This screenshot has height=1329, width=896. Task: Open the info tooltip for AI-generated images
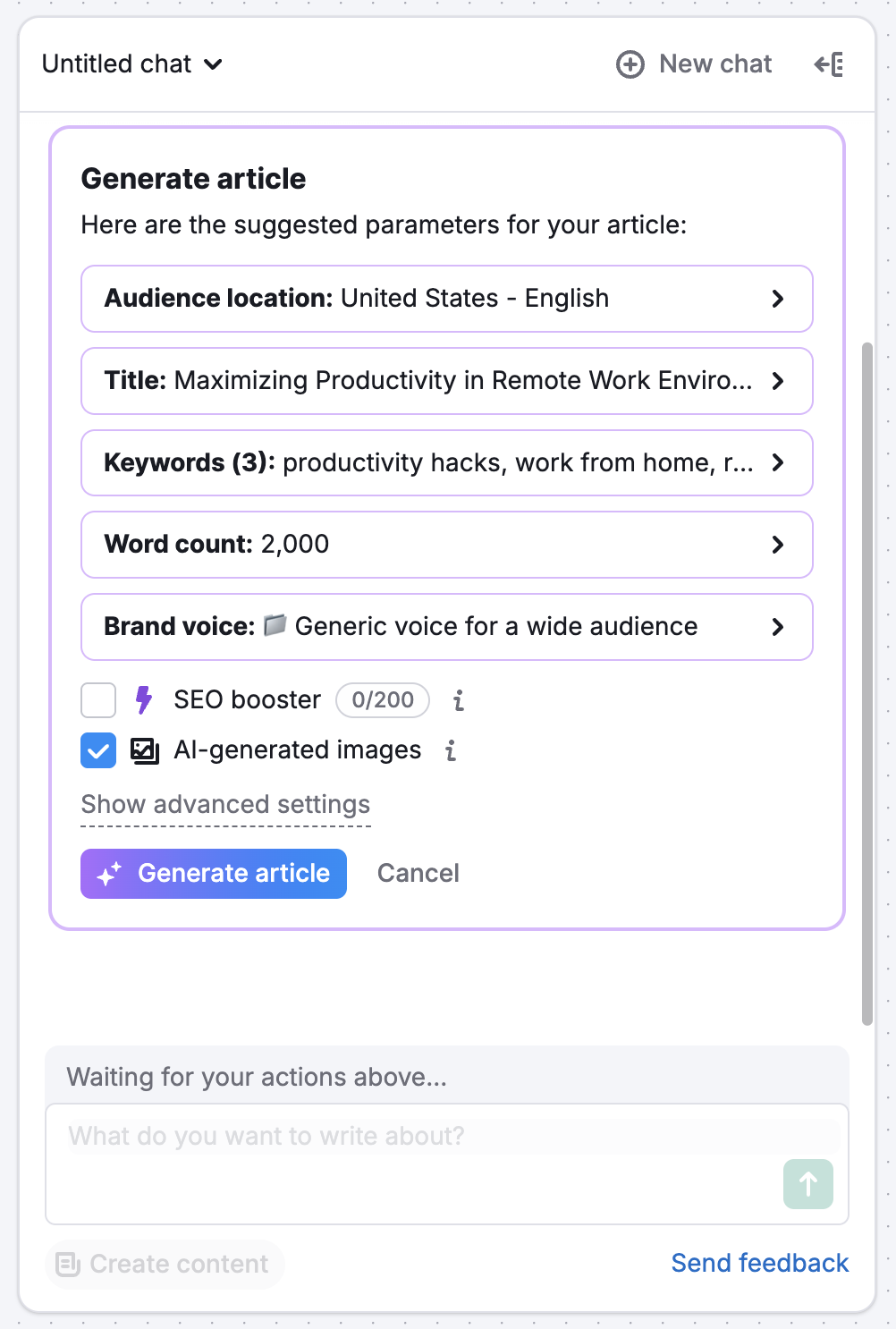pyautogui.click(x=451, y=751)
